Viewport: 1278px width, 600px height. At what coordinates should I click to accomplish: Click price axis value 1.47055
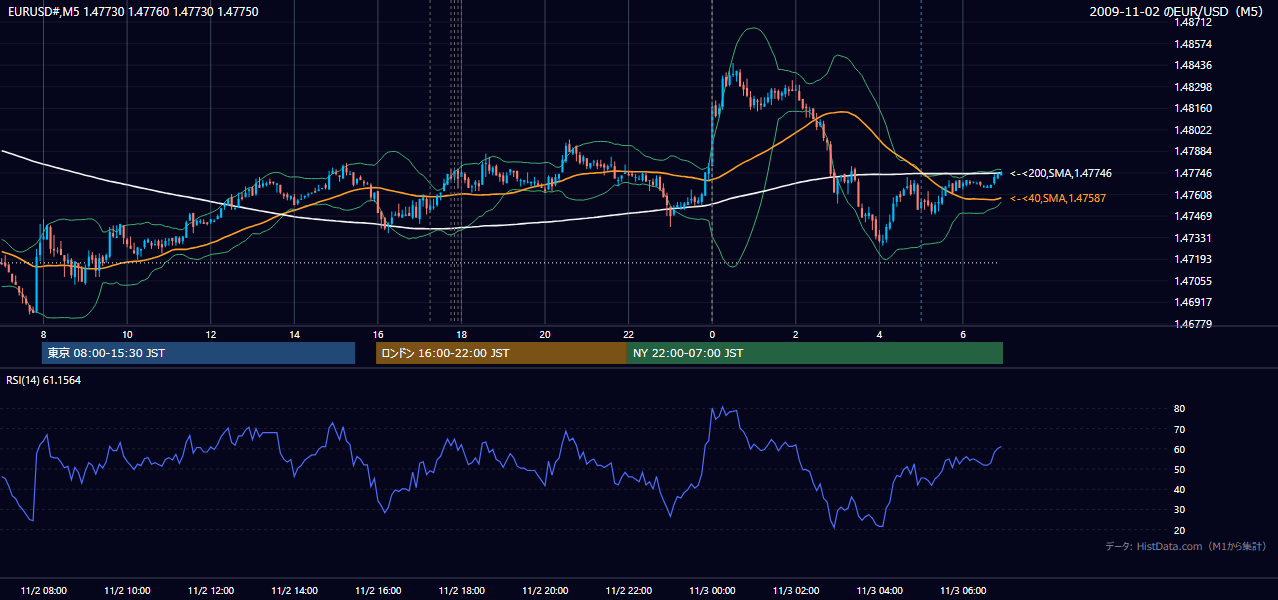tap(1193, 281)
